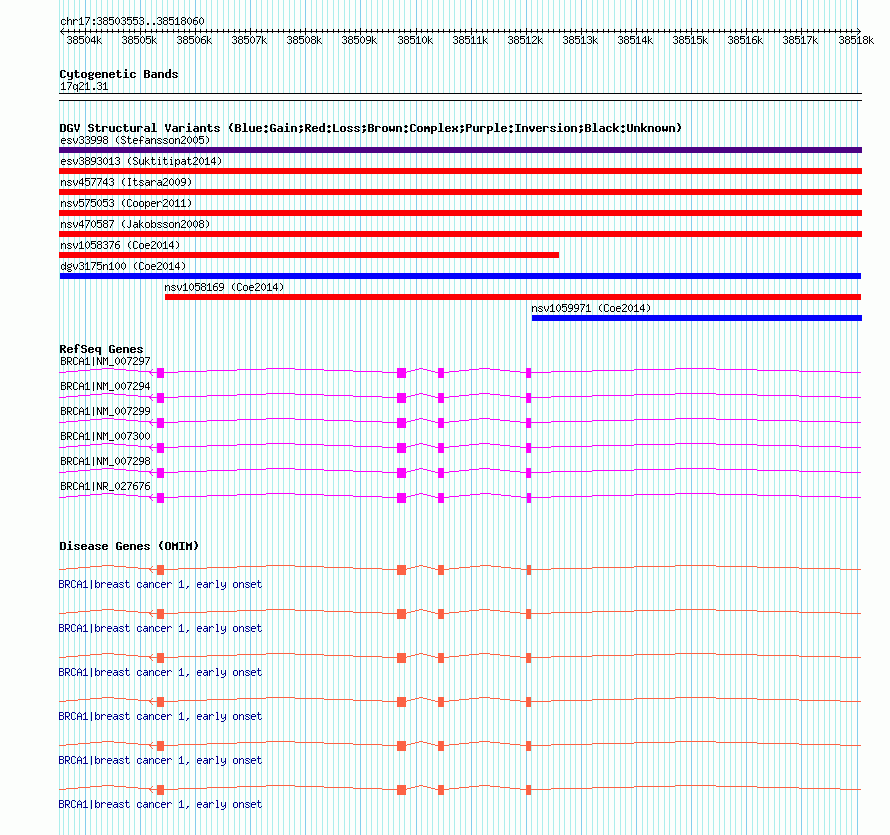Click the 38510k ruler position label
The width and height of the screenshot is (890, 835).
tap(415, 40)
